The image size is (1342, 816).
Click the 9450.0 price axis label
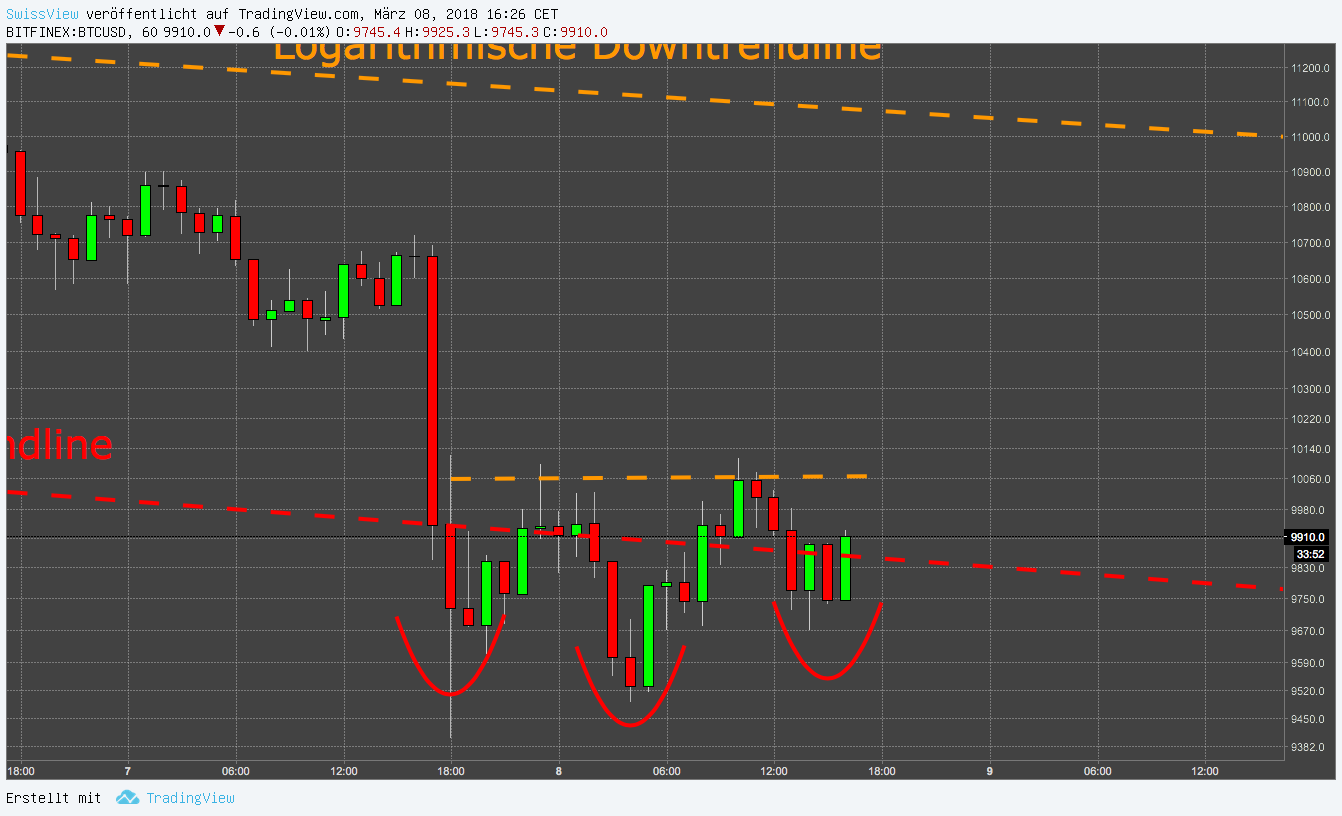click(1310, 719)
